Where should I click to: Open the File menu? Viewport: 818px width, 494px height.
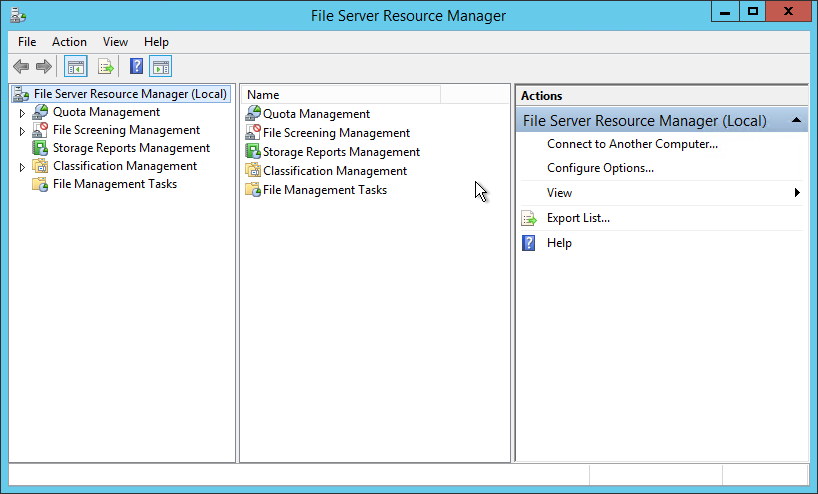[x=27, y=42]
